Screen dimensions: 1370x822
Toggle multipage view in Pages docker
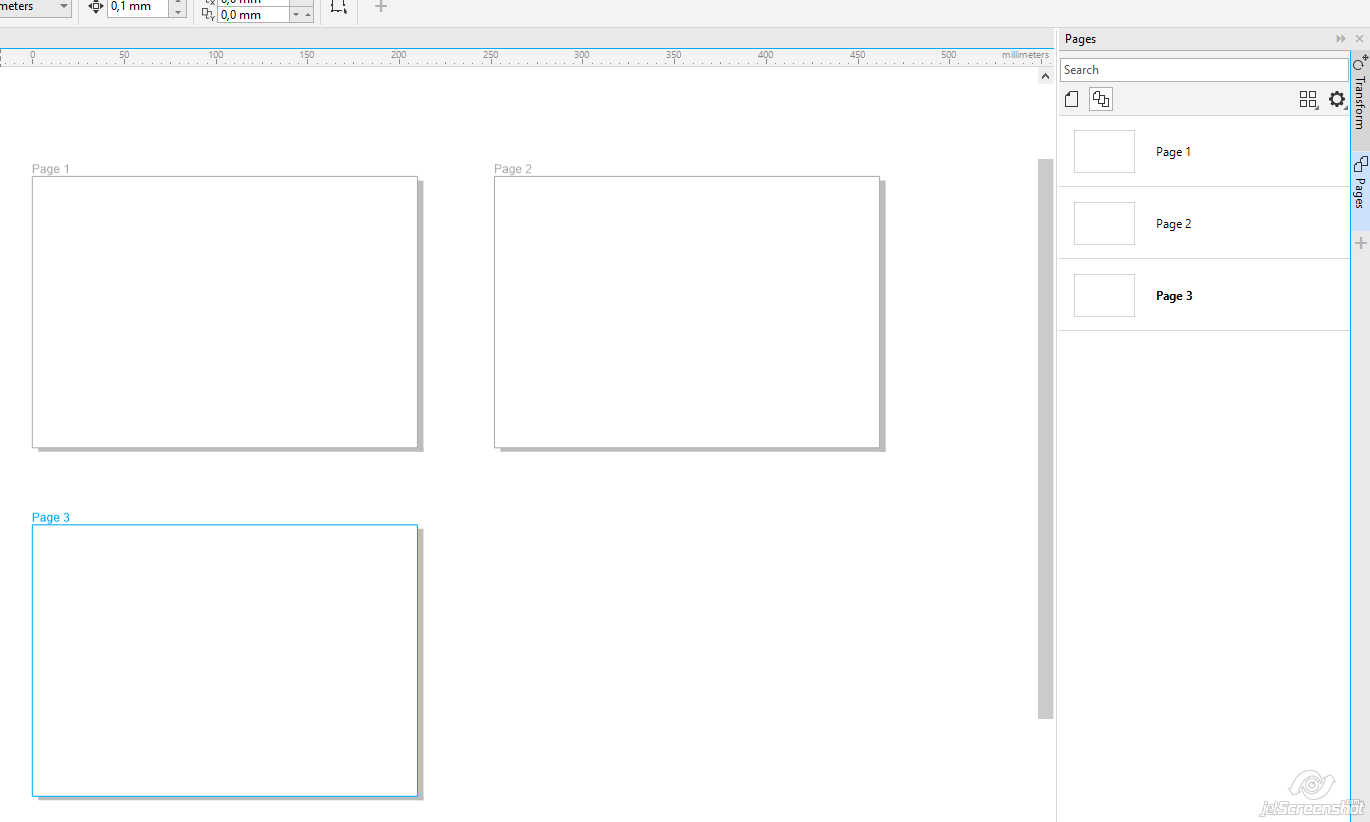[x=1100, y=99]
